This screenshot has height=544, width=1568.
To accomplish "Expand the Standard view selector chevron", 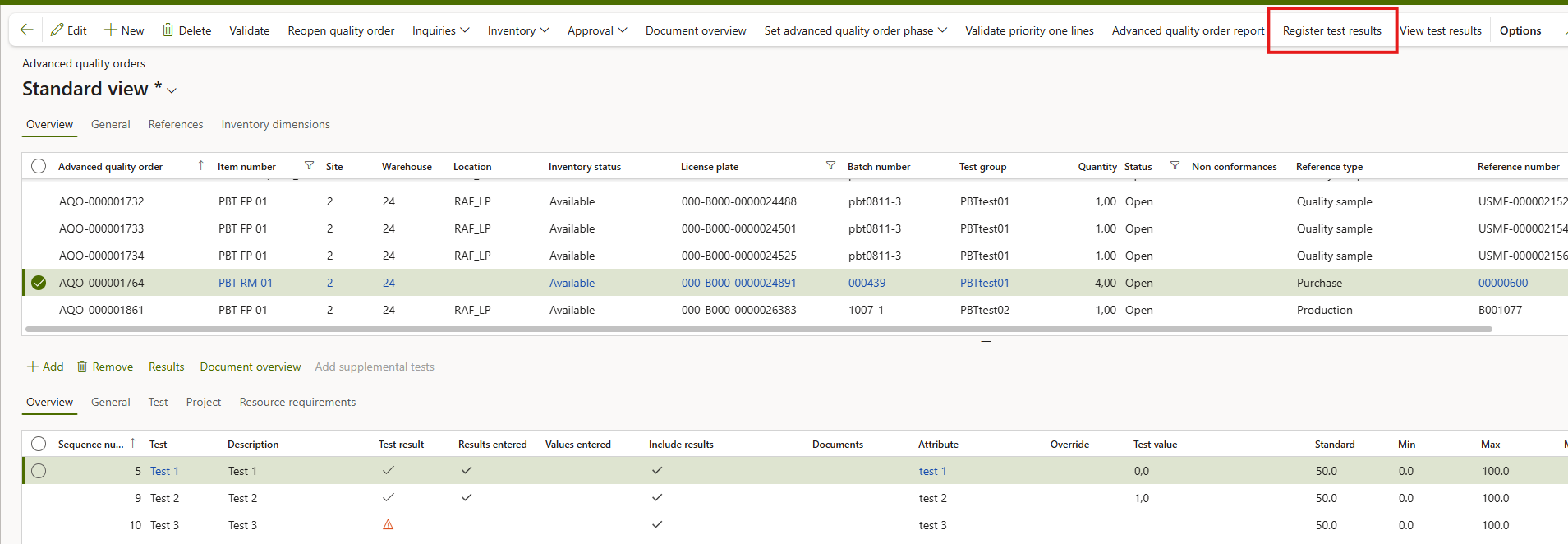I will [x=172, y=90].
